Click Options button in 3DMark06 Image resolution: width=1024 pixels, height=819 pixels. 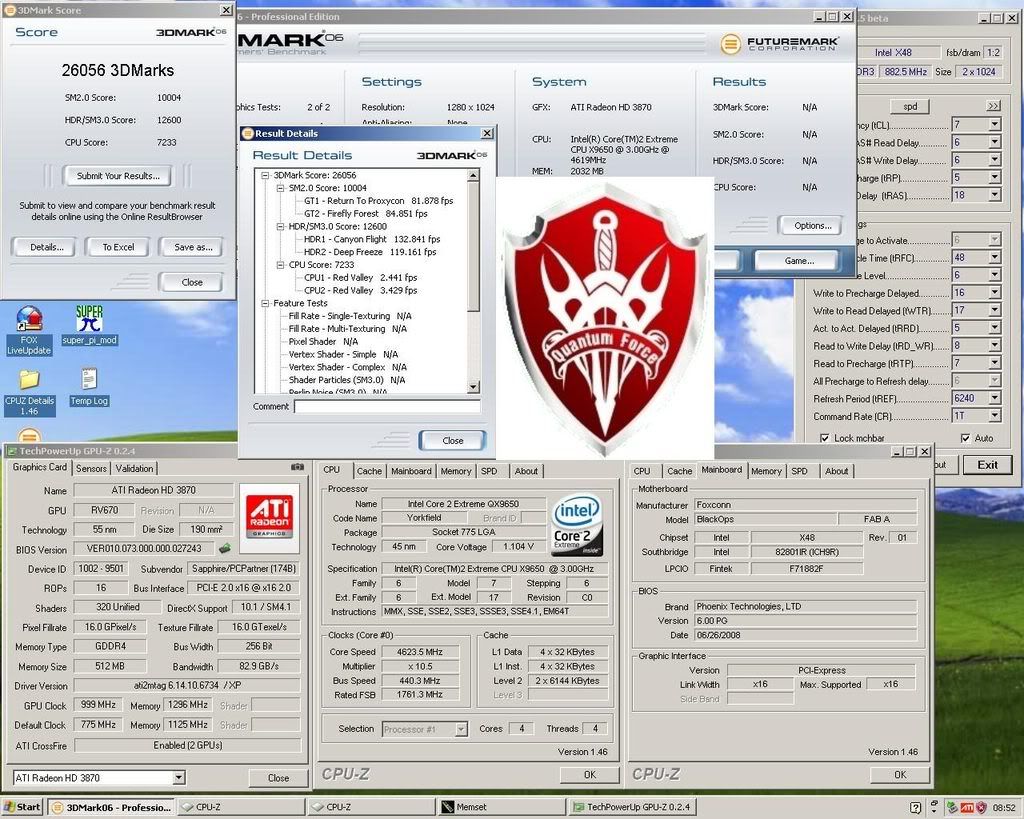tap(812, 226)
